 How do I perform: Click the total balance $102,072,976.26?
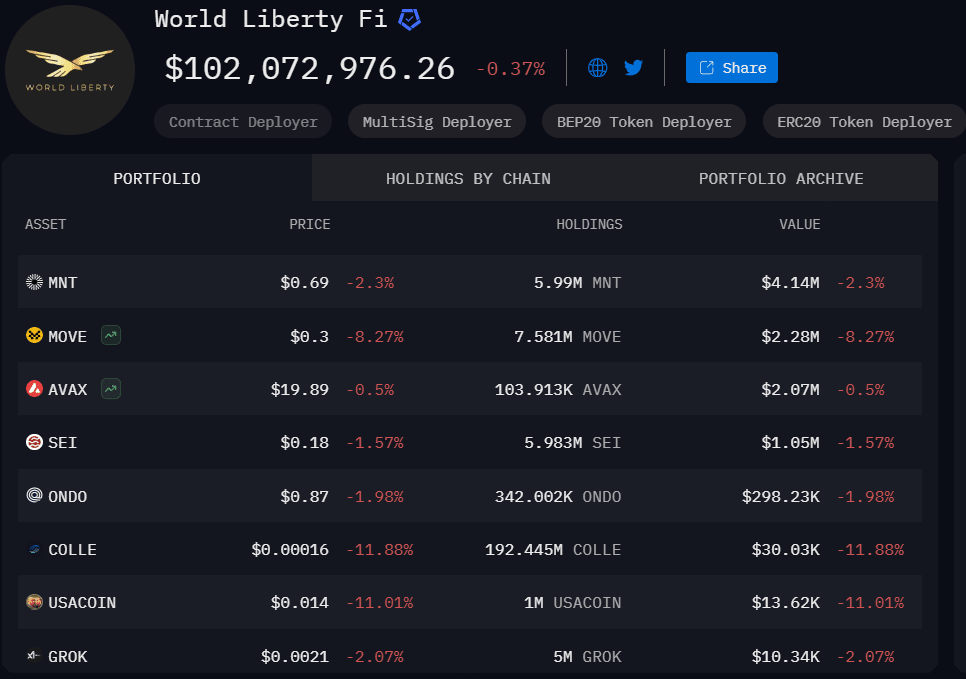[x=310, y=68]
